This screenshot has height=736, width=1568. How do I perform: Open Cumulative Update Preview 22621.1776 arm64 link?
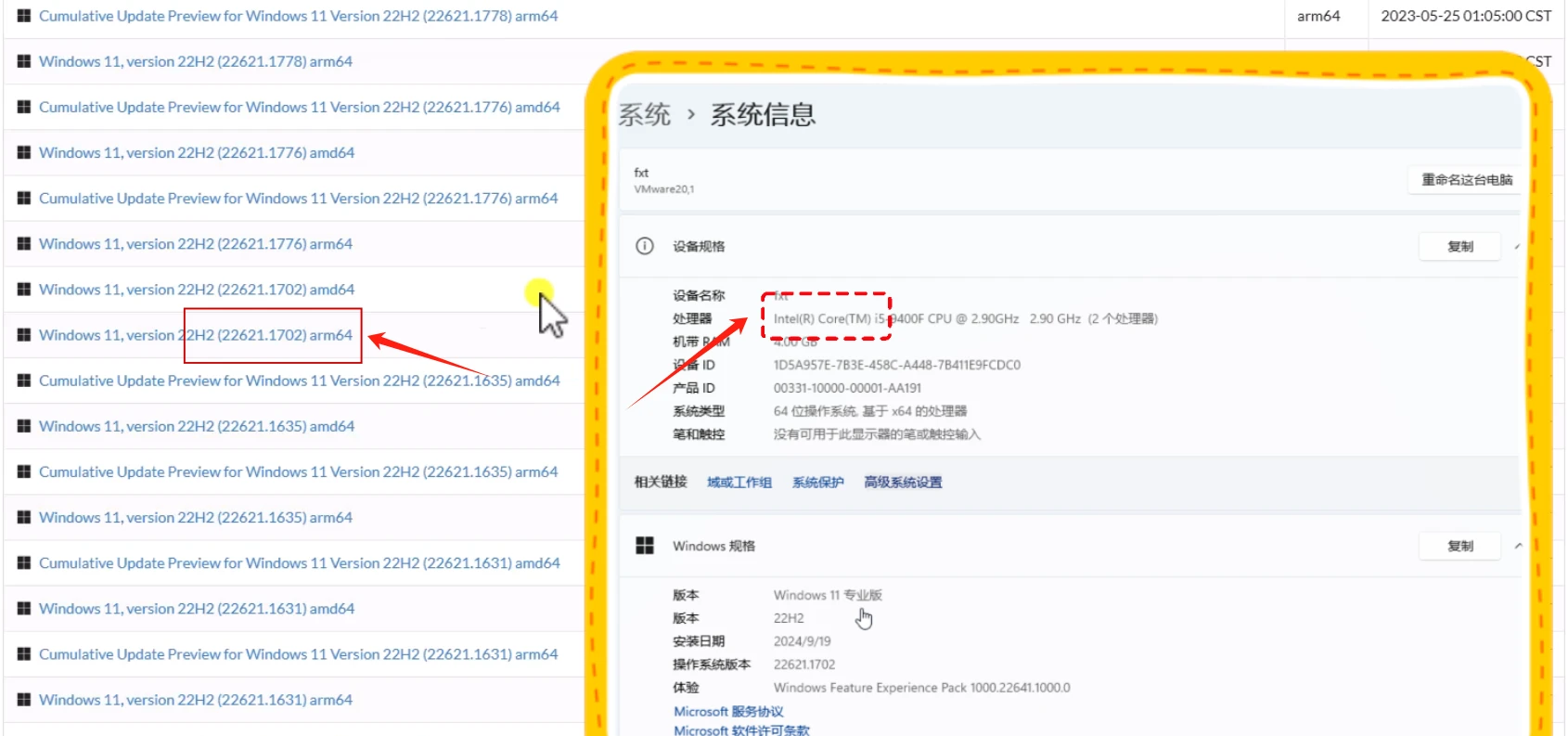pyautogui.click(x=298, y=198)
